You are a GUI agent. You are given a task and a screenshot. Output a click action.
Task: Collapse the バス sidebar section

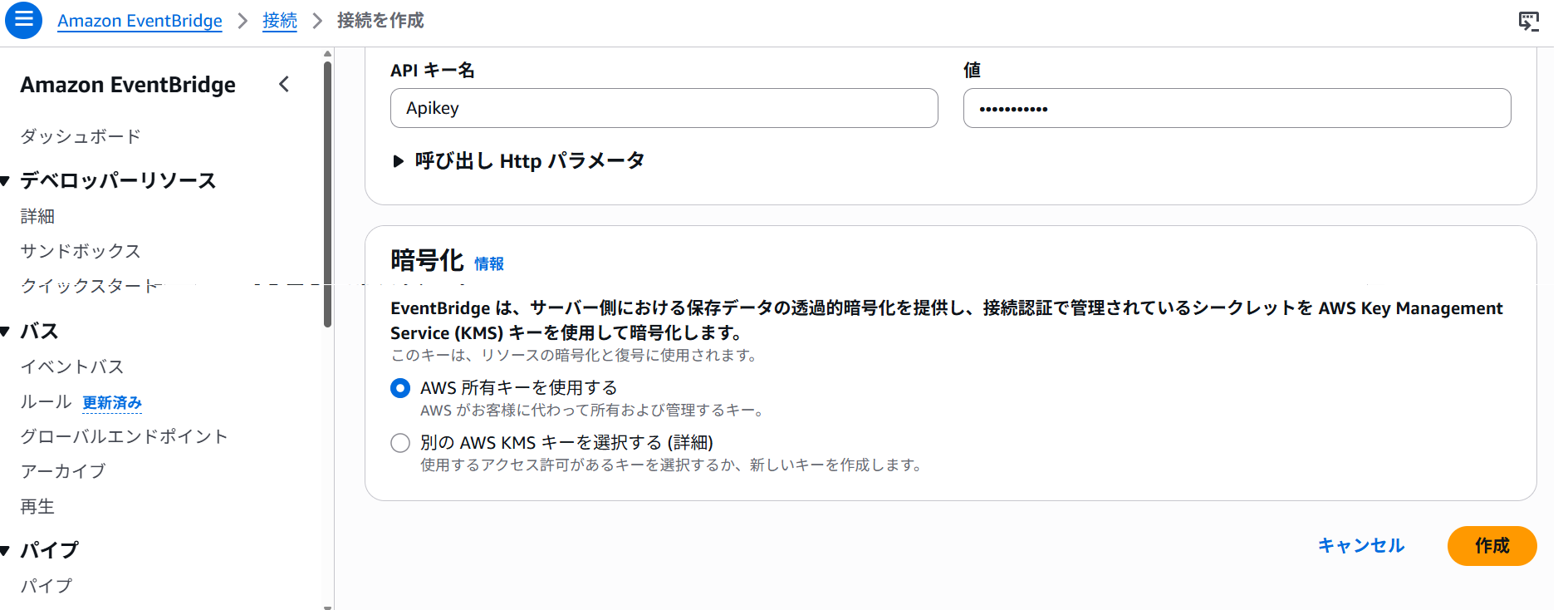tap(5, 332)
